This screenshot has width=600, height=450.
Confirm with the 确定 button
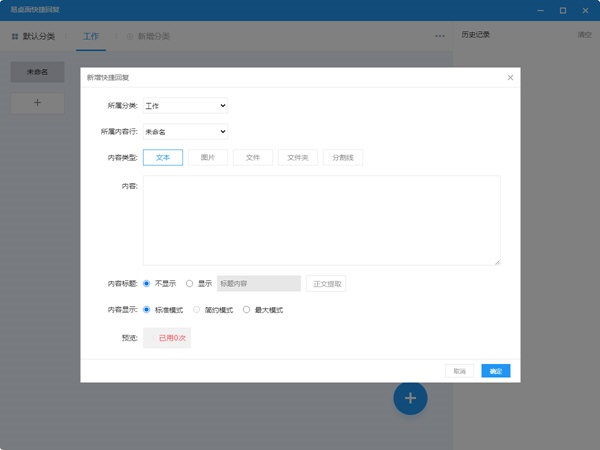pos(496,371)
